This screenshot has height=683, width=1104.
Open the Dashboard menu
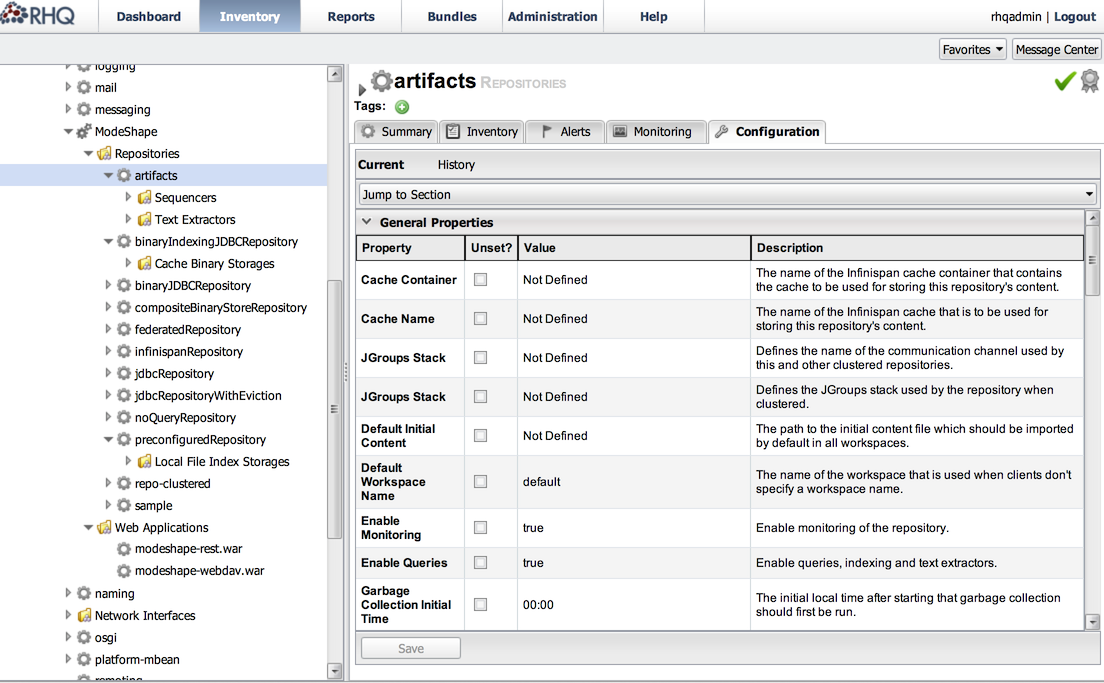[149, 16]
